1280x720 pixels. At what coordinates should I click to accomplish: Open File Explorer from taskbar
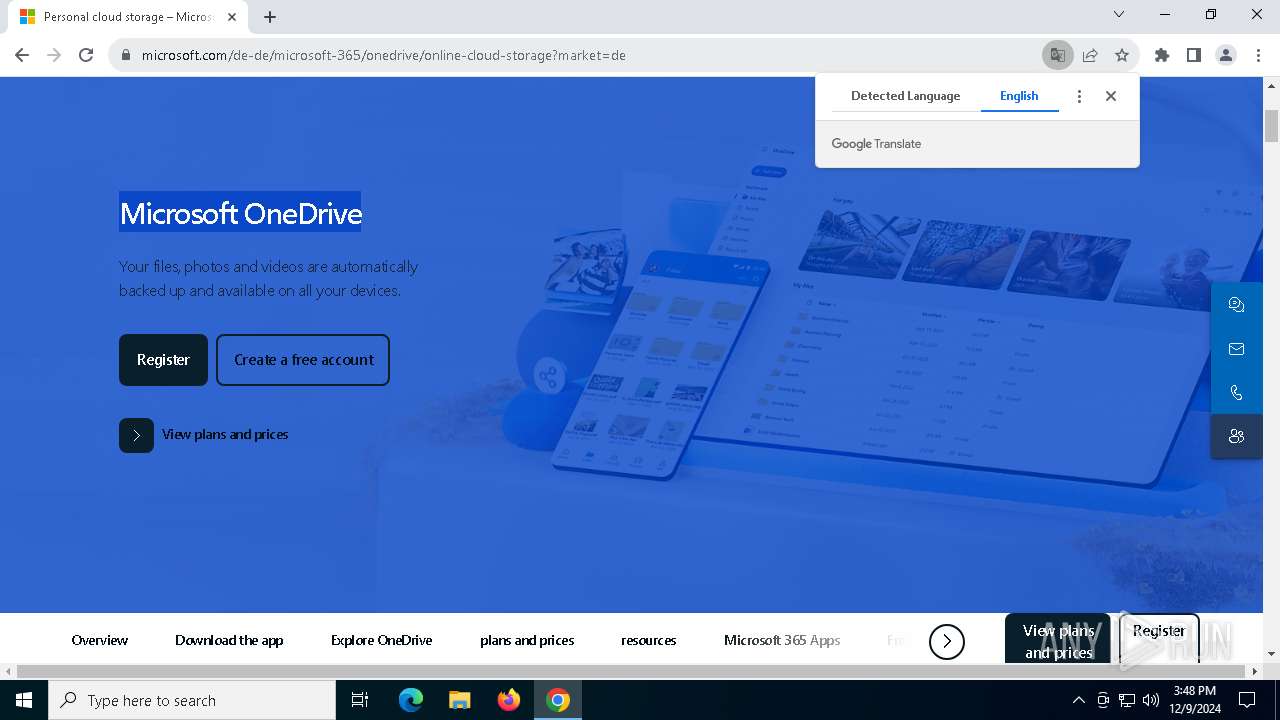click(460, 700)
